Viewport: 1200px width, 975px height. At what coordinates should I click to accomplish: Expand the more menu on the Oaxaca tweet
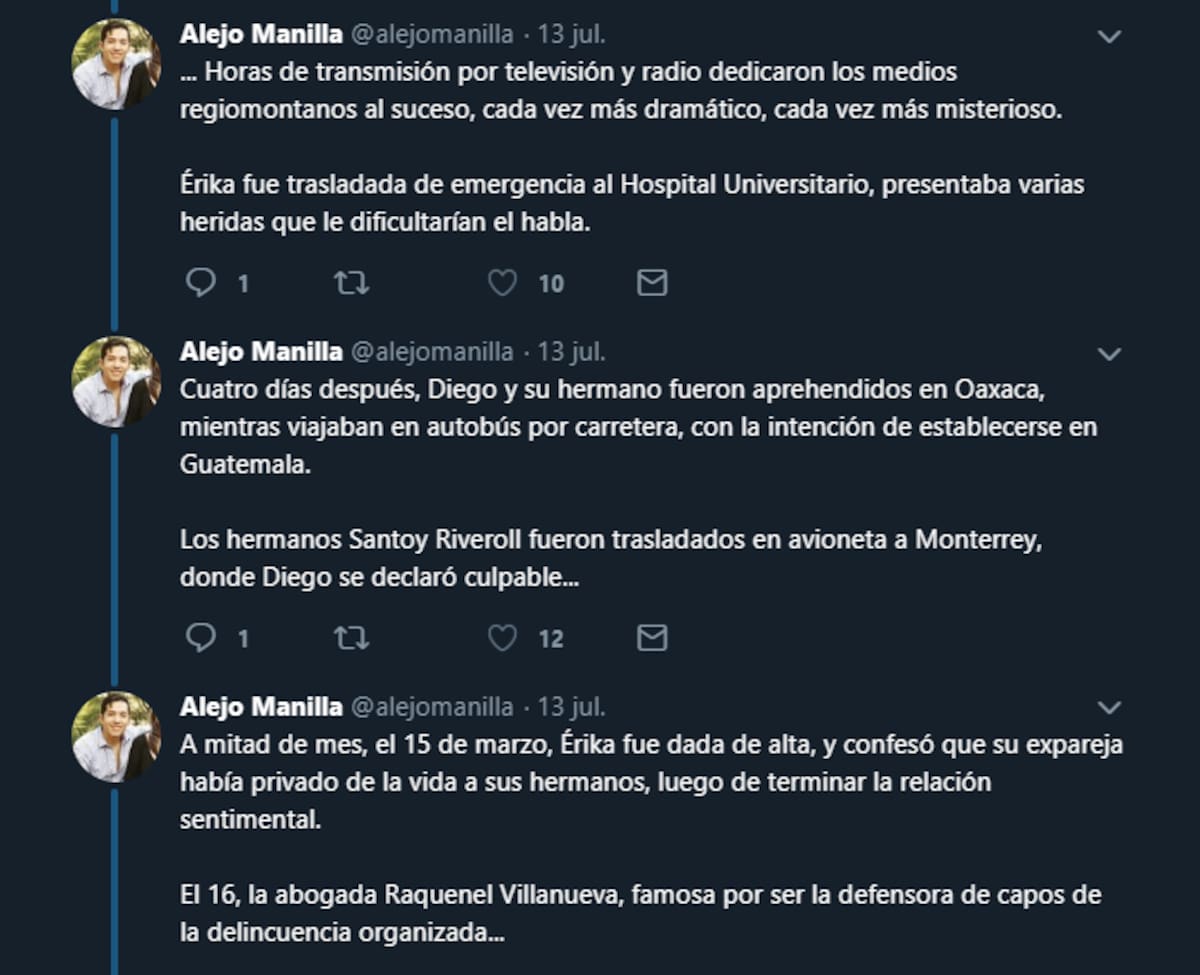coord(1109,354)
